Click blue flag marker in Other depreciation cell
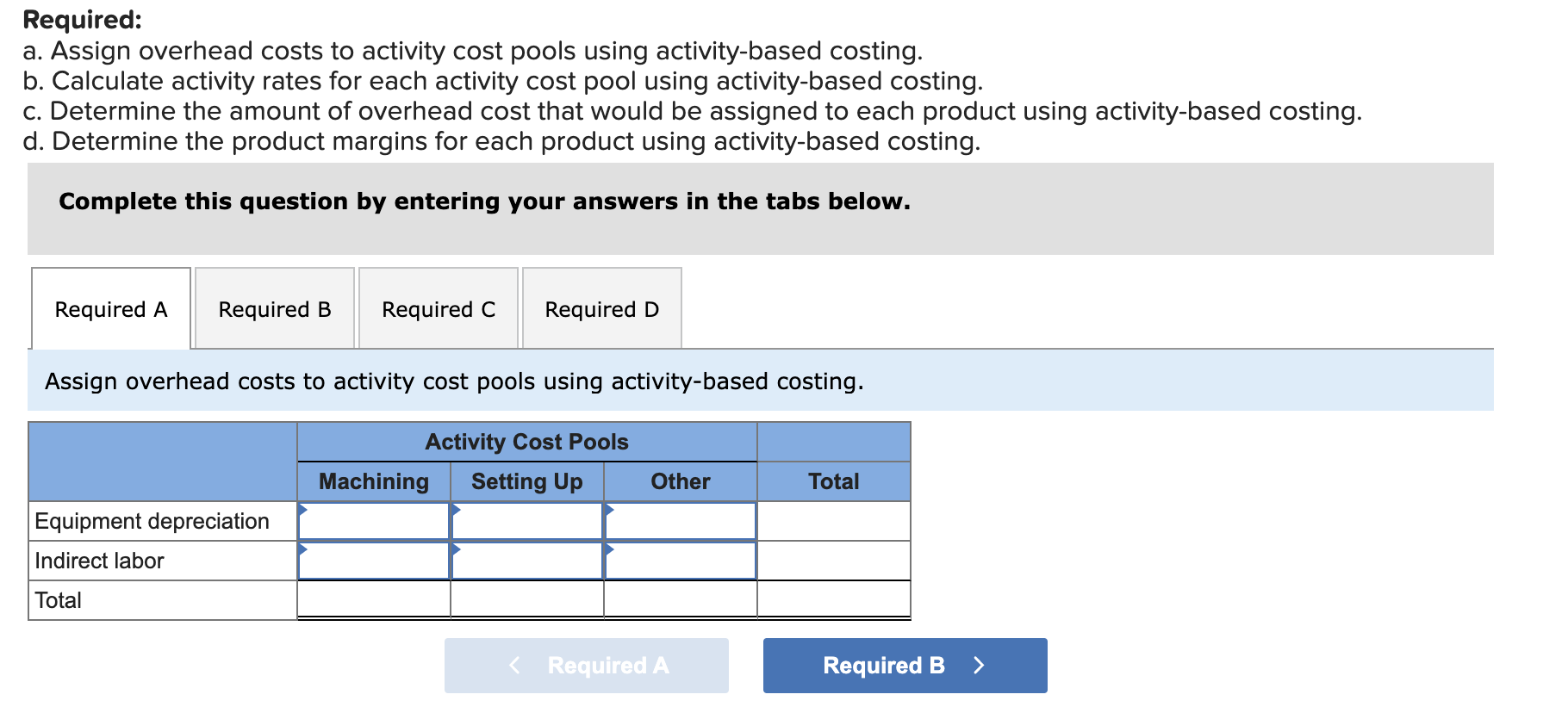The width and height of the screenshot is (1568, 713). (608, 510)
